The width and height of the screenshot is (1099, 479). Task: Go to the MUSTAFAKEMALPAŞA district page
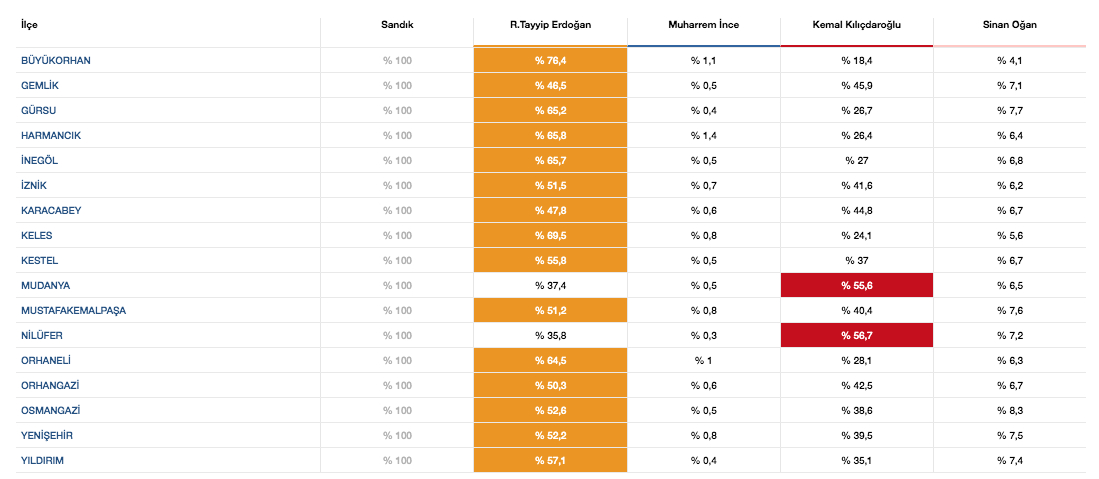tap(73, 311)
